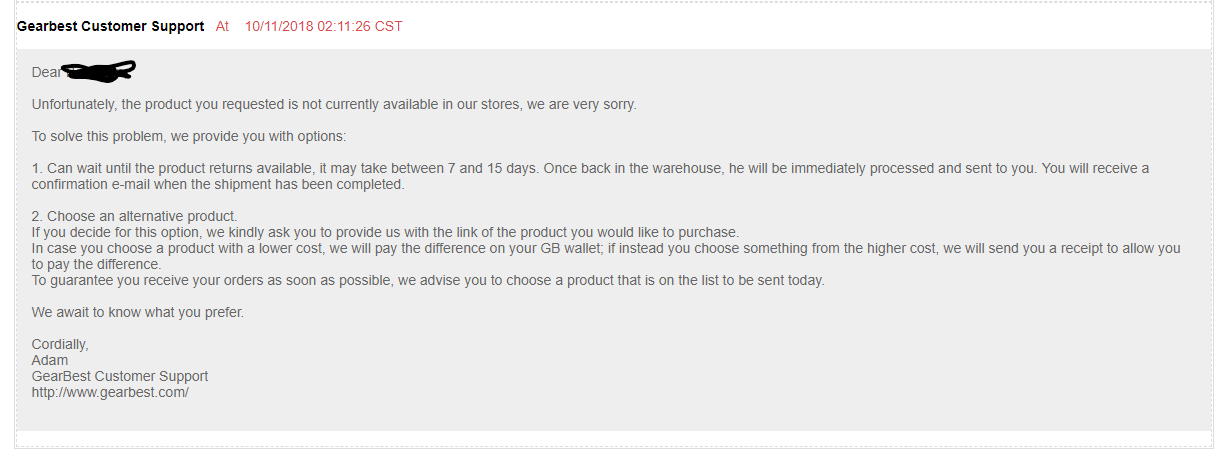Select option 2 "Choose an alternative product"
Screen dimensions: 1219x453
135,216
